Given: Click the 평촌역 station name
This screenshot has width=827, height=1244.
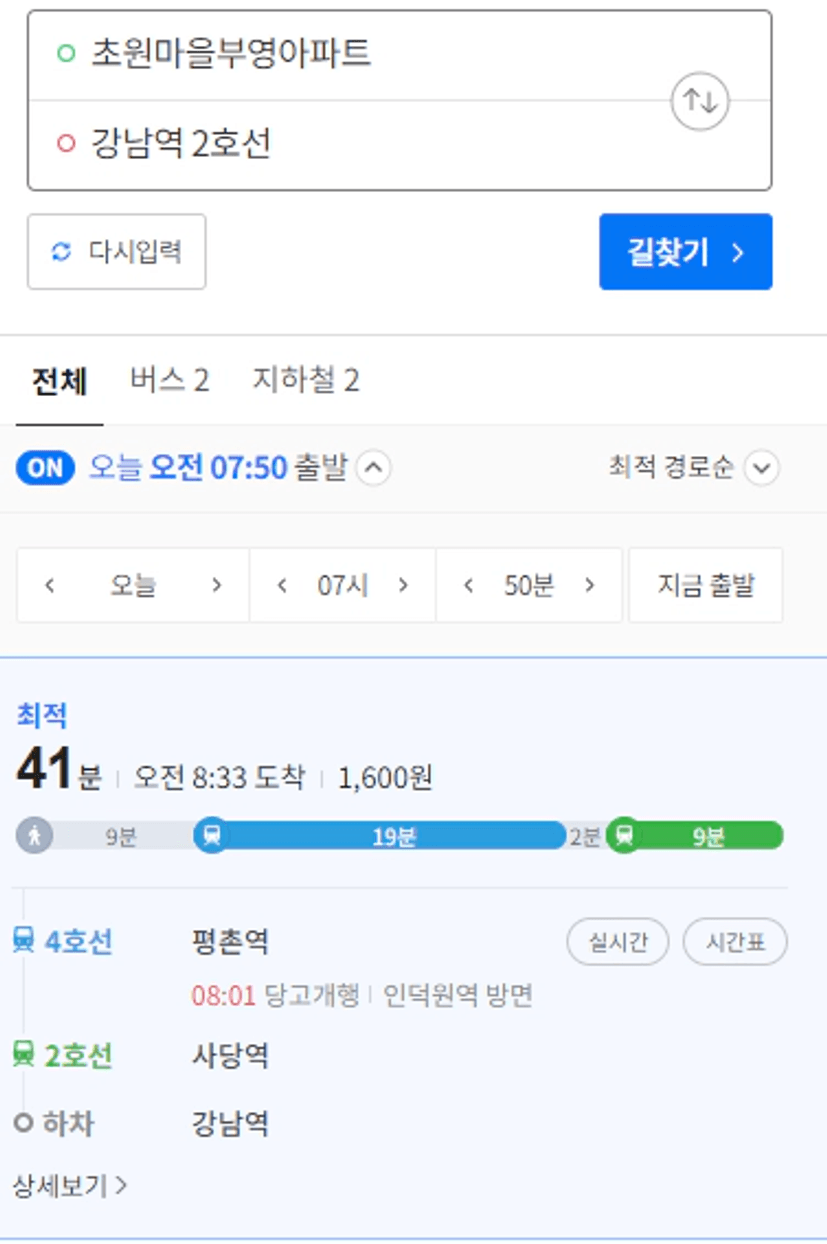Looking at the screenshot, I should click(x=230, y=942).
